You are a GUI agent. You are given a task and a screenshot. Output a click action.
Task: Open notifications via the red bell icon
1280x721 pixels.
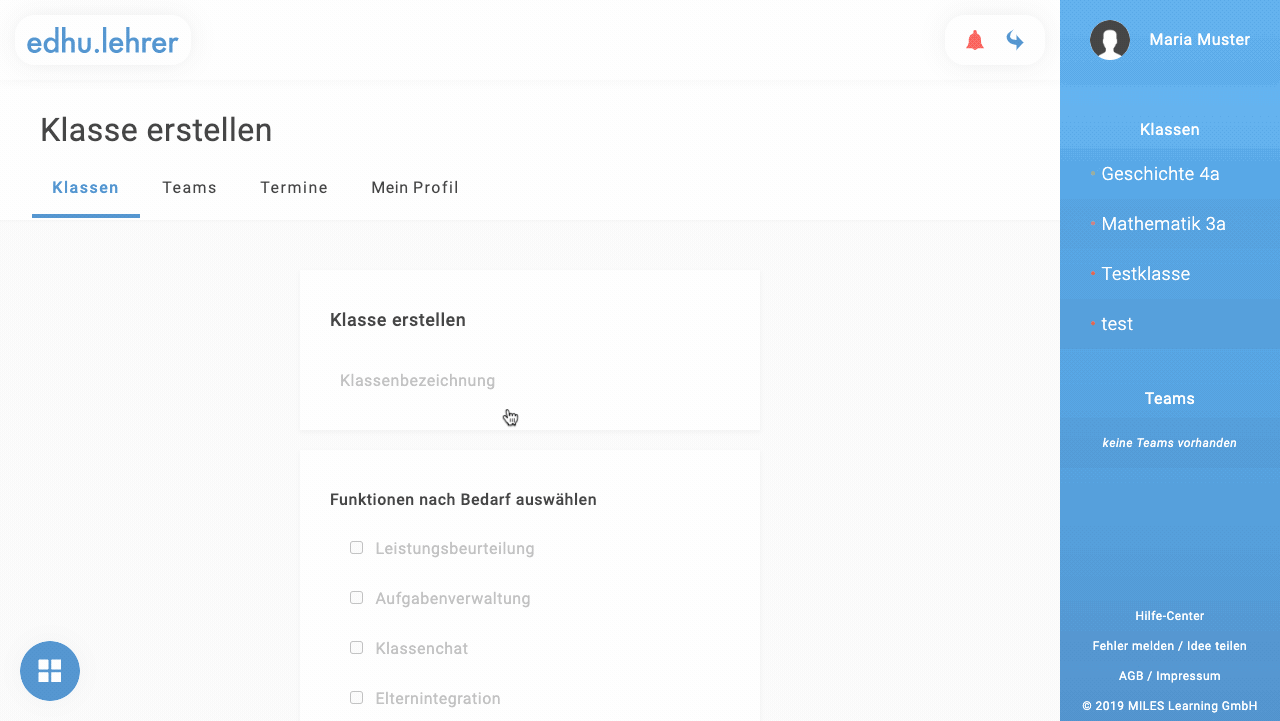pos(975,40)
